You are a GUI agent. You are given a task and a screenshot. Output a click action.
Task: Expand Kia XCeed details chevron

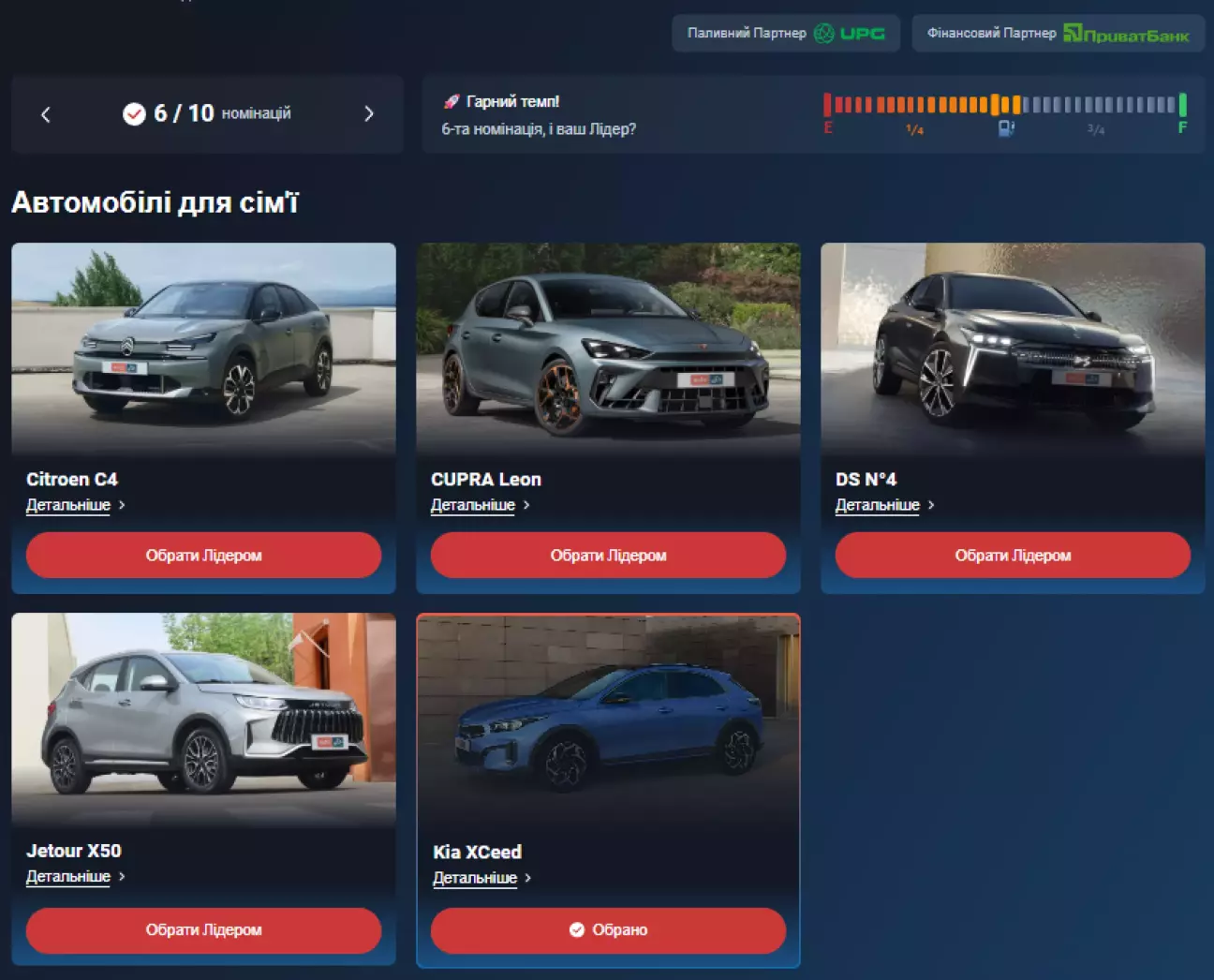[x=527, y=878]
